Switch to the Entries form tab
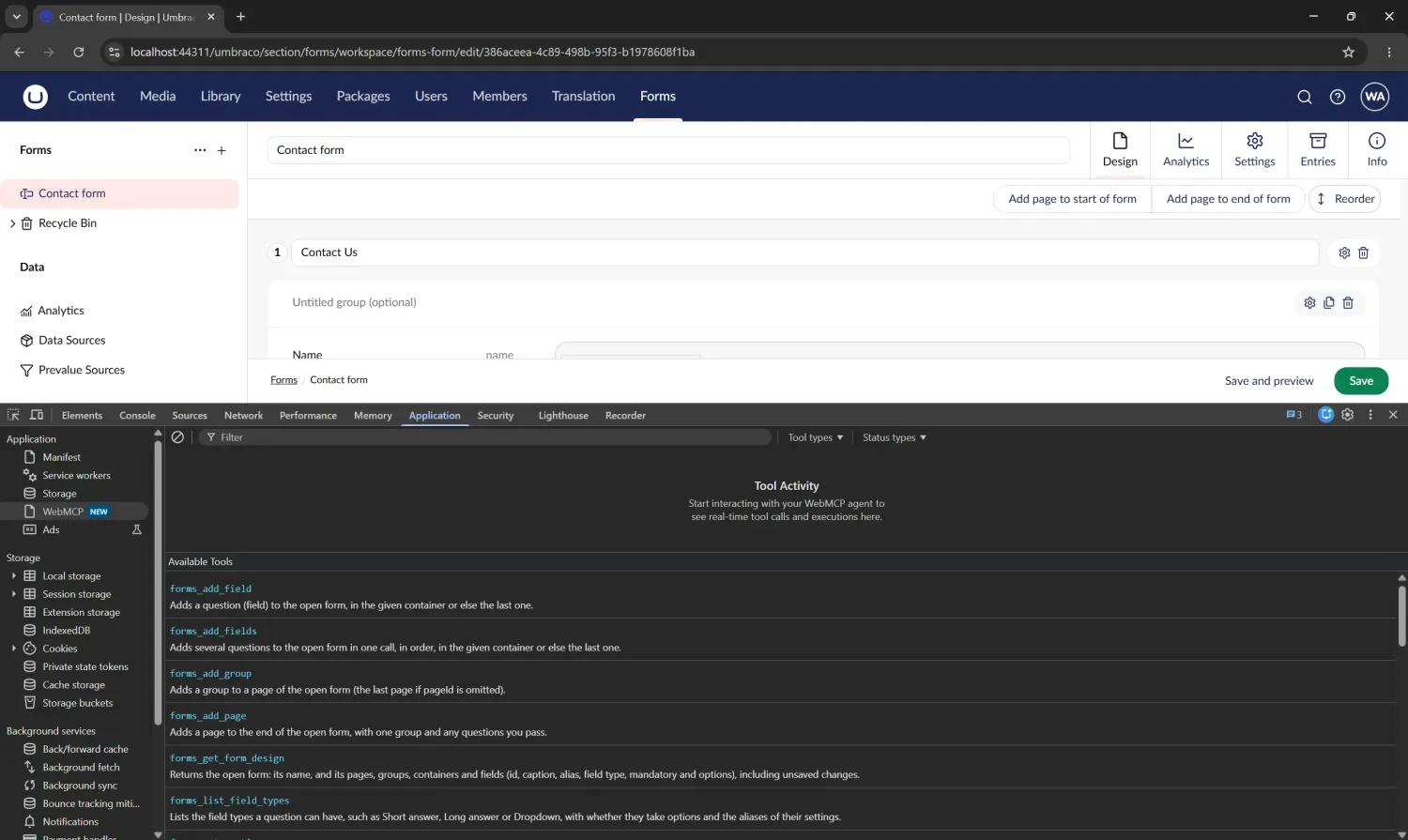 tap(1318, 150)
